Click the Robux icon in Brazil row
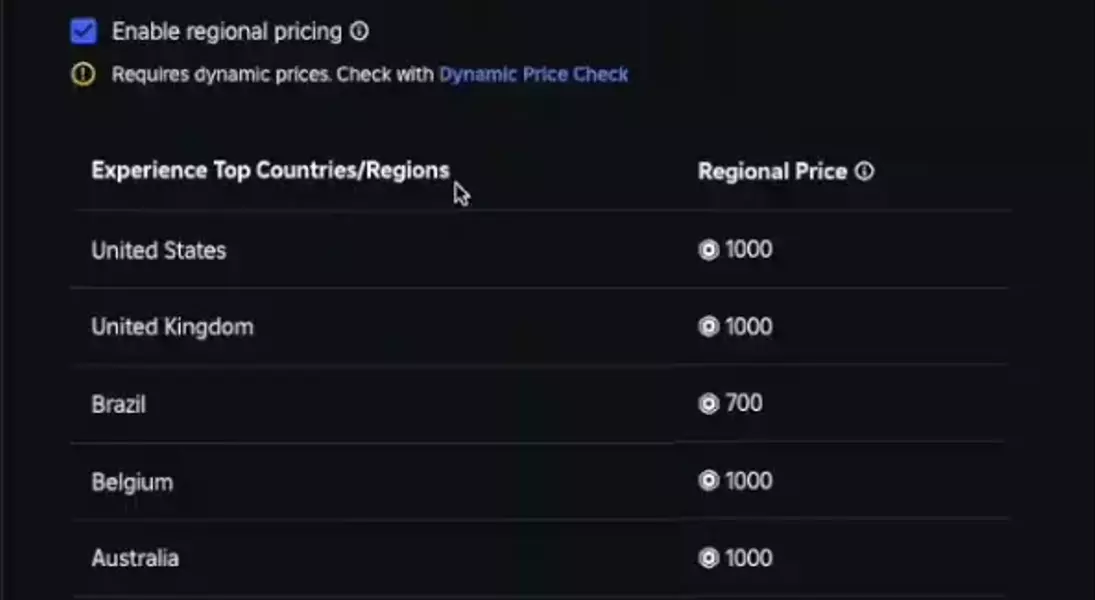Image resolution: width=1095 pixels, height=600 pixels. 709,404
